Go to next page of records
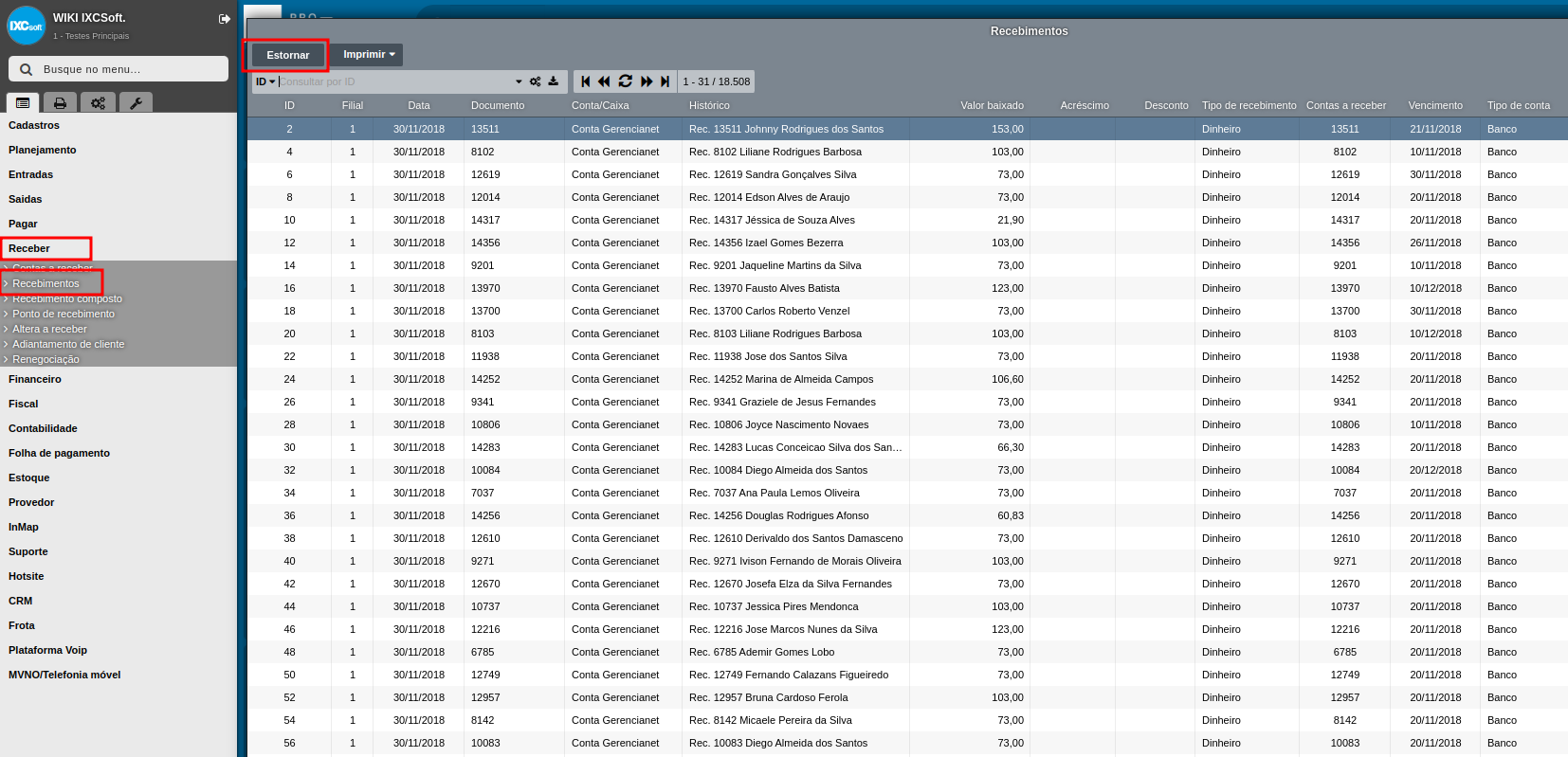The height and width of the screenshot is (757, 1568). coord(647,81)
